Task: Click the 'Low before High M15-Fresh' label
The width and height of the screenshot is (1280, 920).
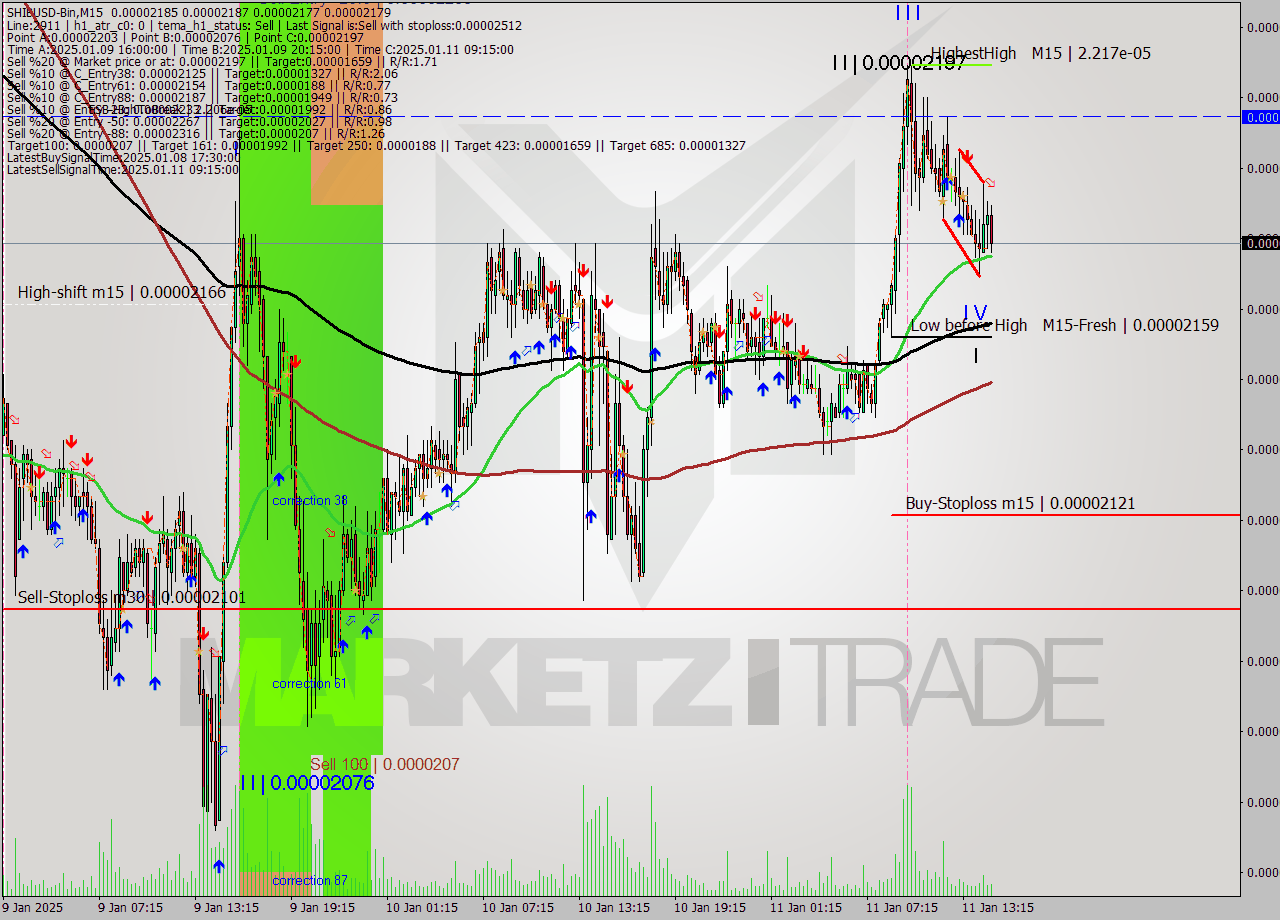Action: 1064,325
